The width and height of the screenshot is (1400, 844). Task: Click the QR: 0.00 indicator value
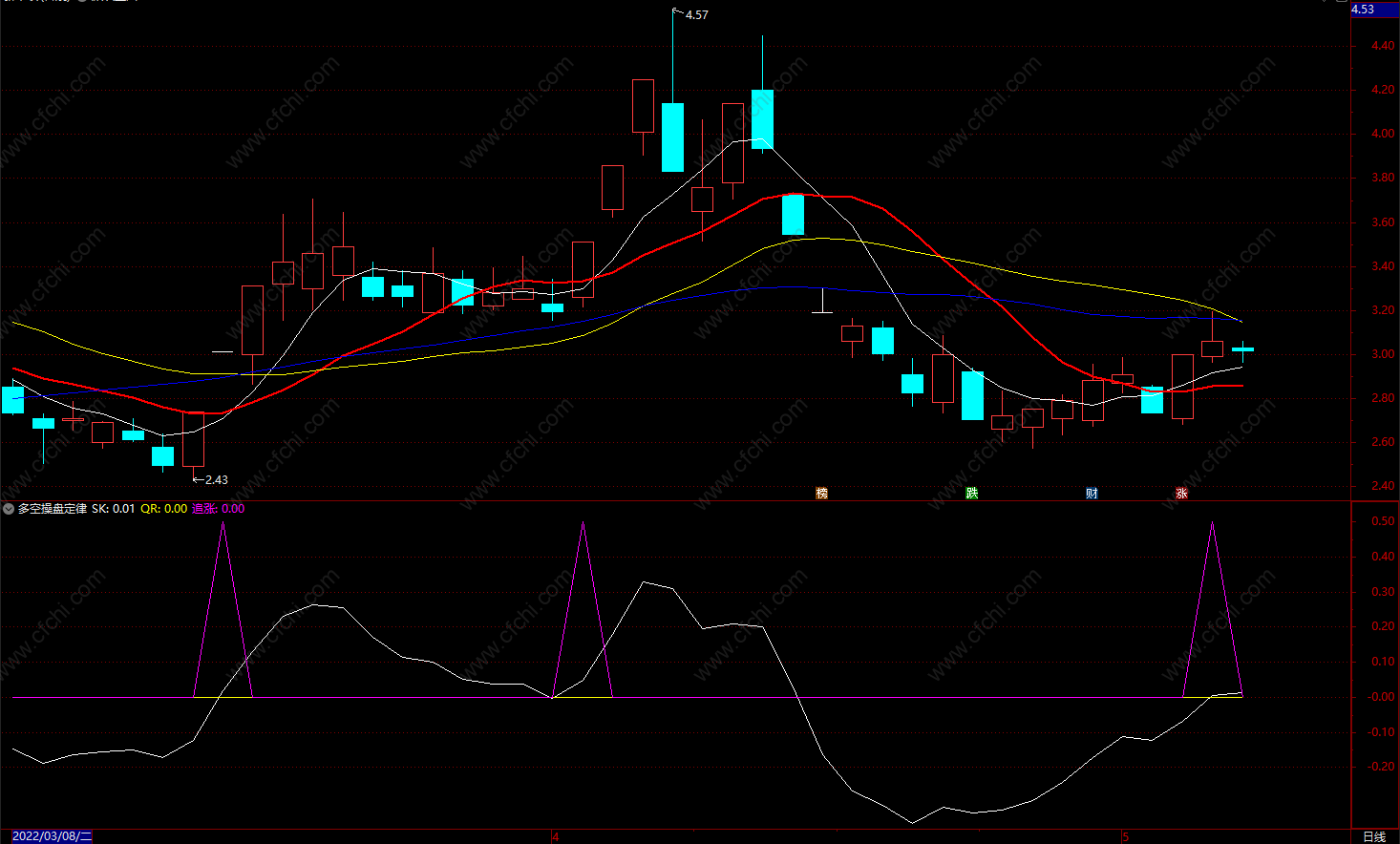164,509
